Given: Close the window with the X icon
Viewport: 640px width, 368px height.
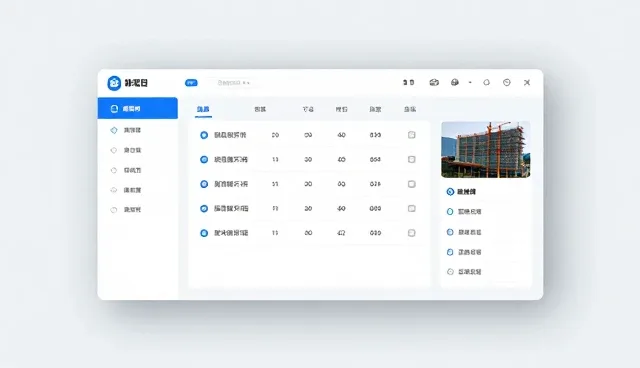Looking at the screenshot, I should pyautogui.click(x=527, y=82).
